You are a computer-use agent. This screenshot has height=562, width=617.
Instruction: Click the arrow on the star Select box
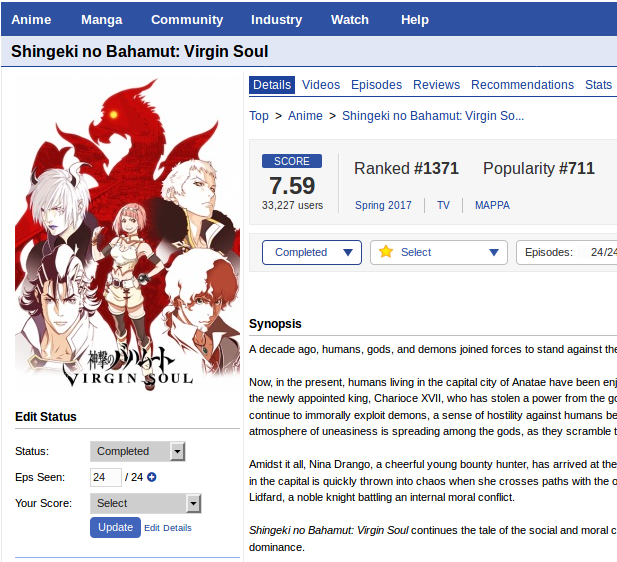(x=494, y=252)
